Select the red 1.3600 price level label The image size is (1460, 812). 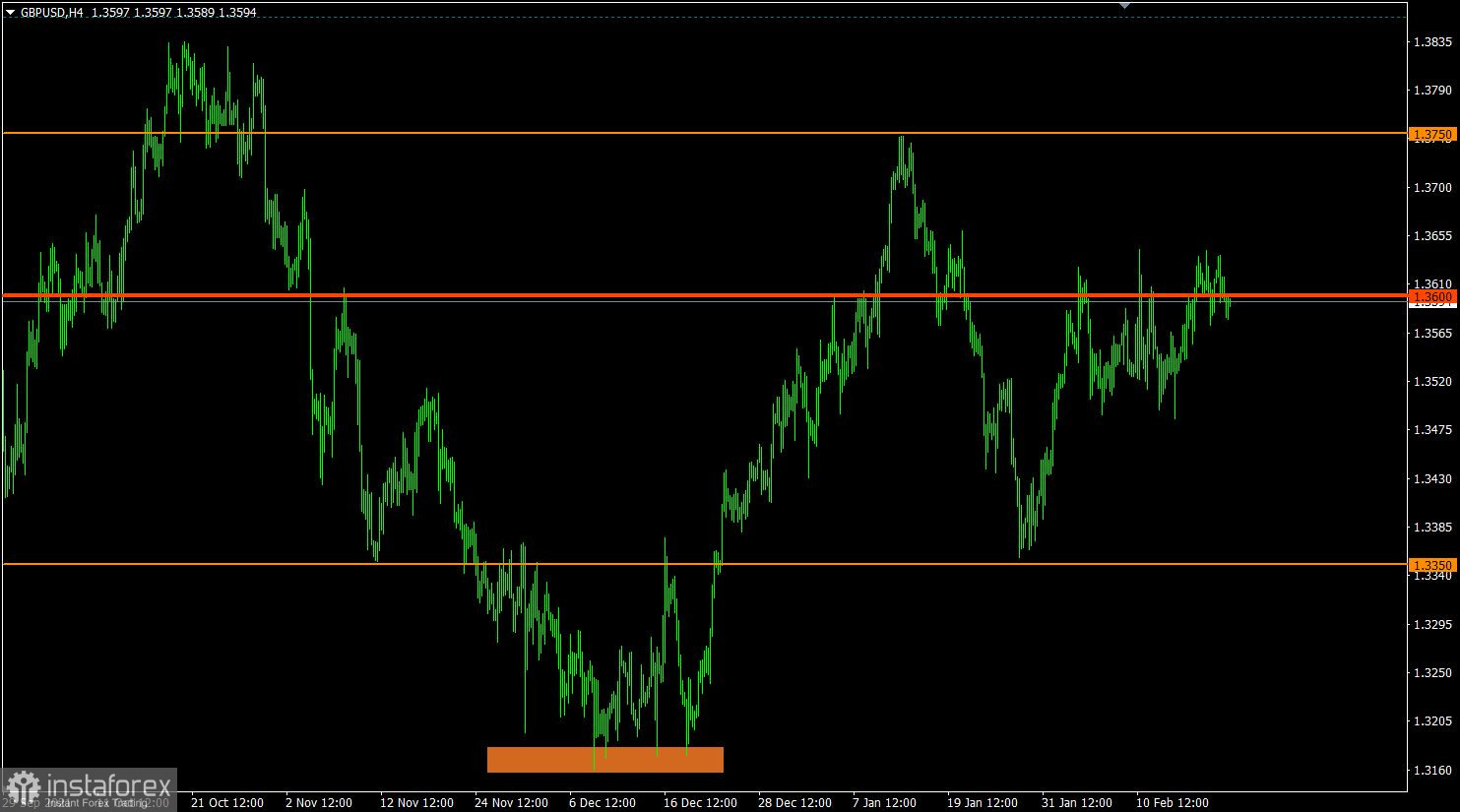point(1432,296)
